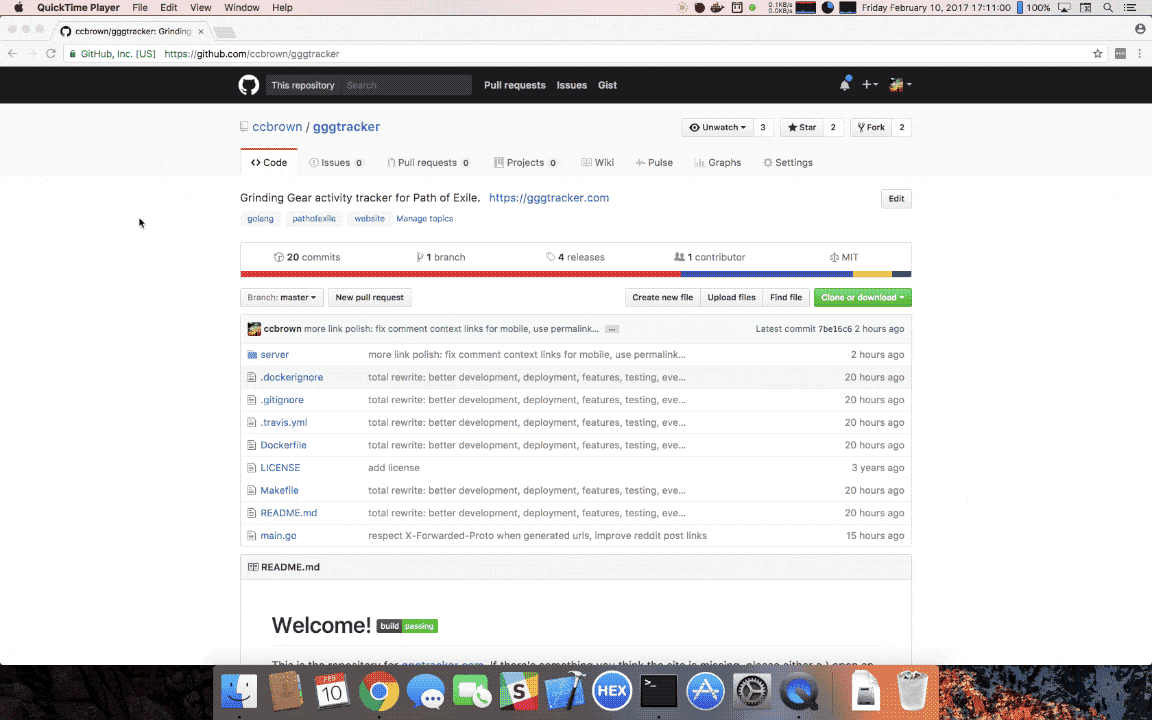Bookmark page with star icon in address bar
The image size is (1152, 720).
[1098, 54]
